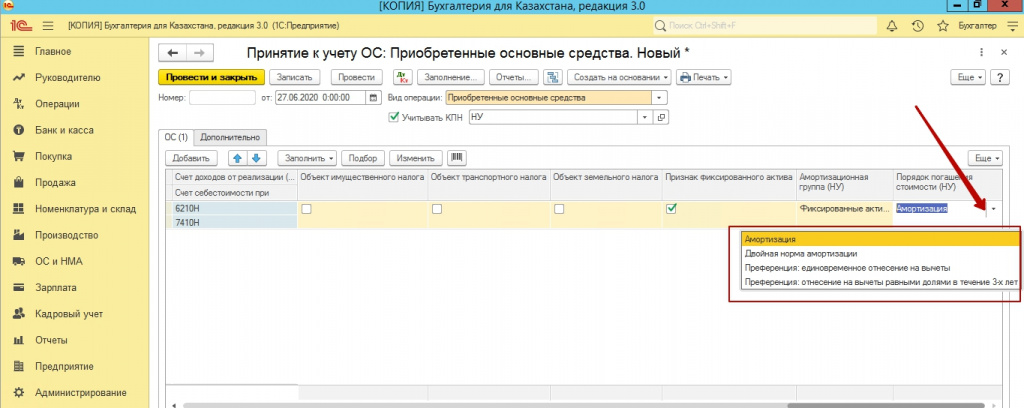The height and width of the screenshot is (408, 1024).
Task: Move row down with blue arrow
Action: (x=257, y=158)
